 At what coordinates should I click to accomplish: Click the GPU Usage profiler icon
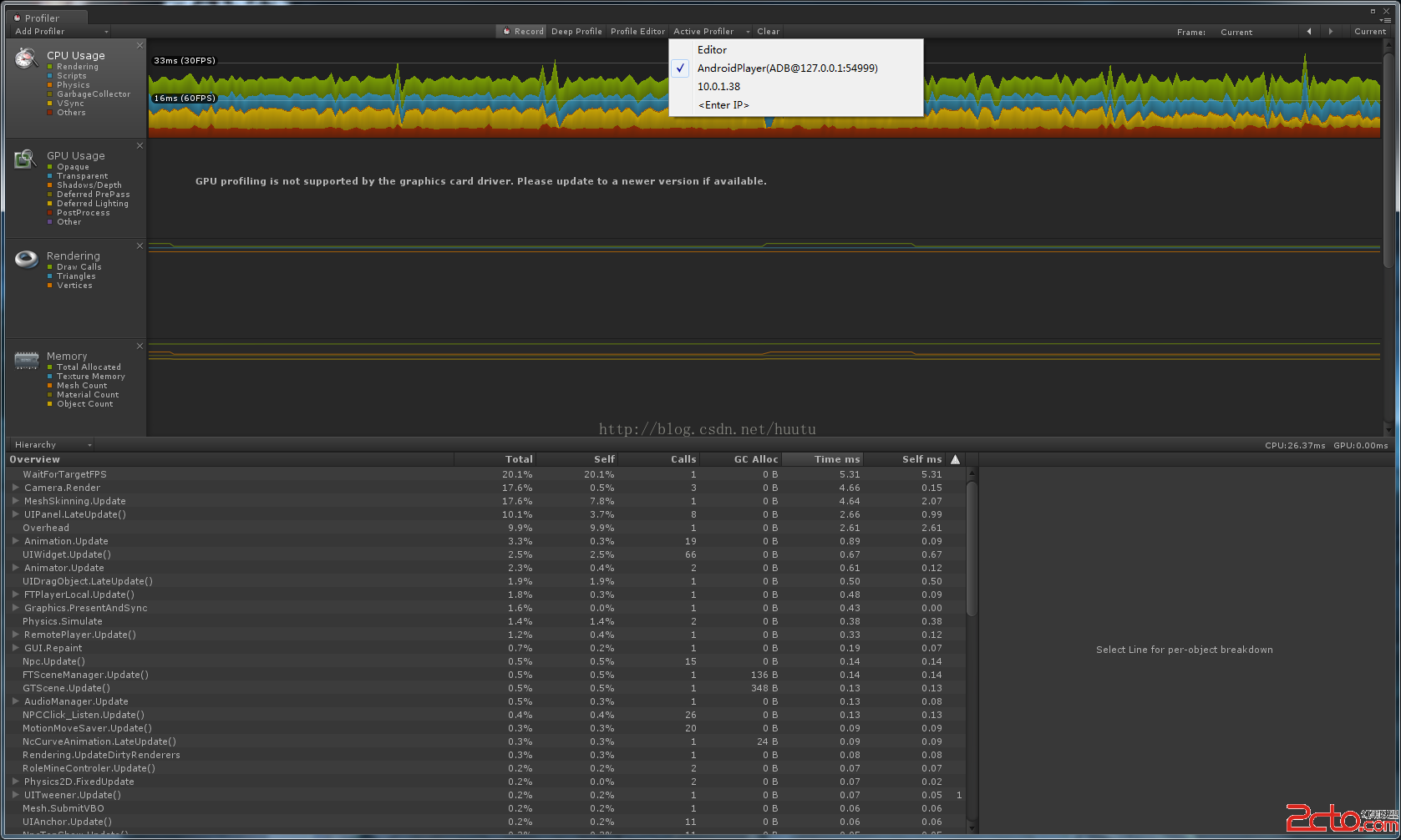point(26,159)
